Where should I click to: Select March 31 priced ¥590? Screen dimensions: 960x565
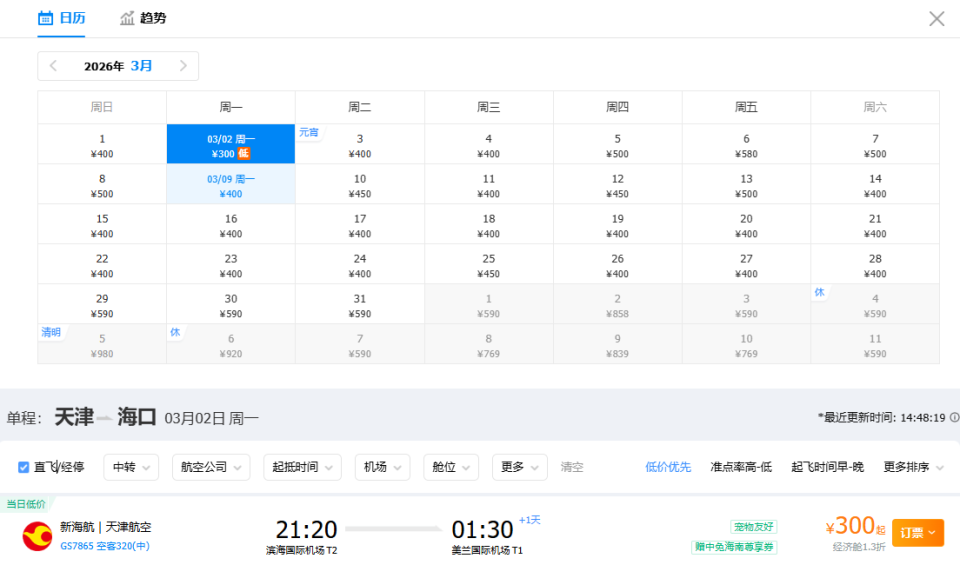click(360, 304)
